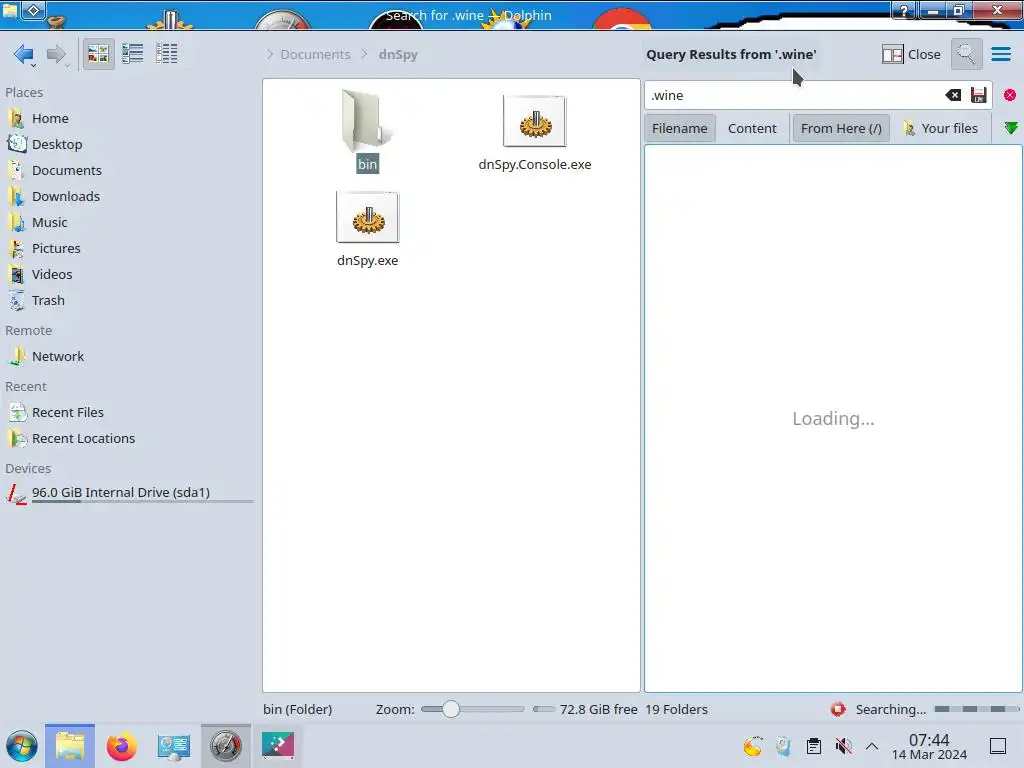The image size is (1024, 768).
Task: Open the clock showing 07:44
Action: 929,746
